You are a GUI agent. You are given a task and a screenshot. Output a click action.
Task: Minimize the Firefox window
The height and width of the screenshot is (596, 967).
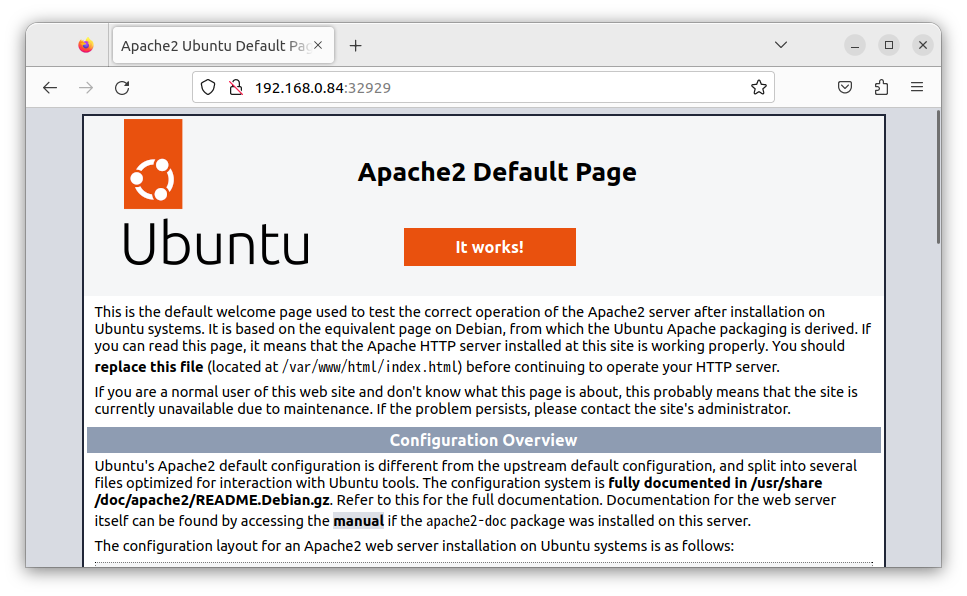(855, 45)
